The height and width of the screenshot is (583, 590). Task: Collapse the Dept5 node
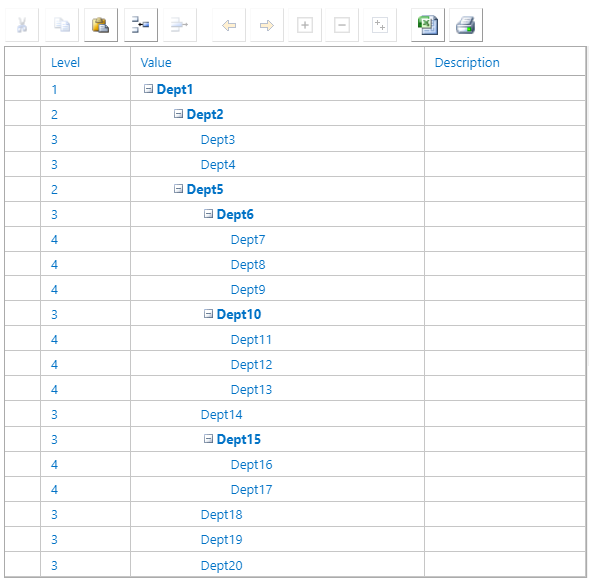coord(178,189)
